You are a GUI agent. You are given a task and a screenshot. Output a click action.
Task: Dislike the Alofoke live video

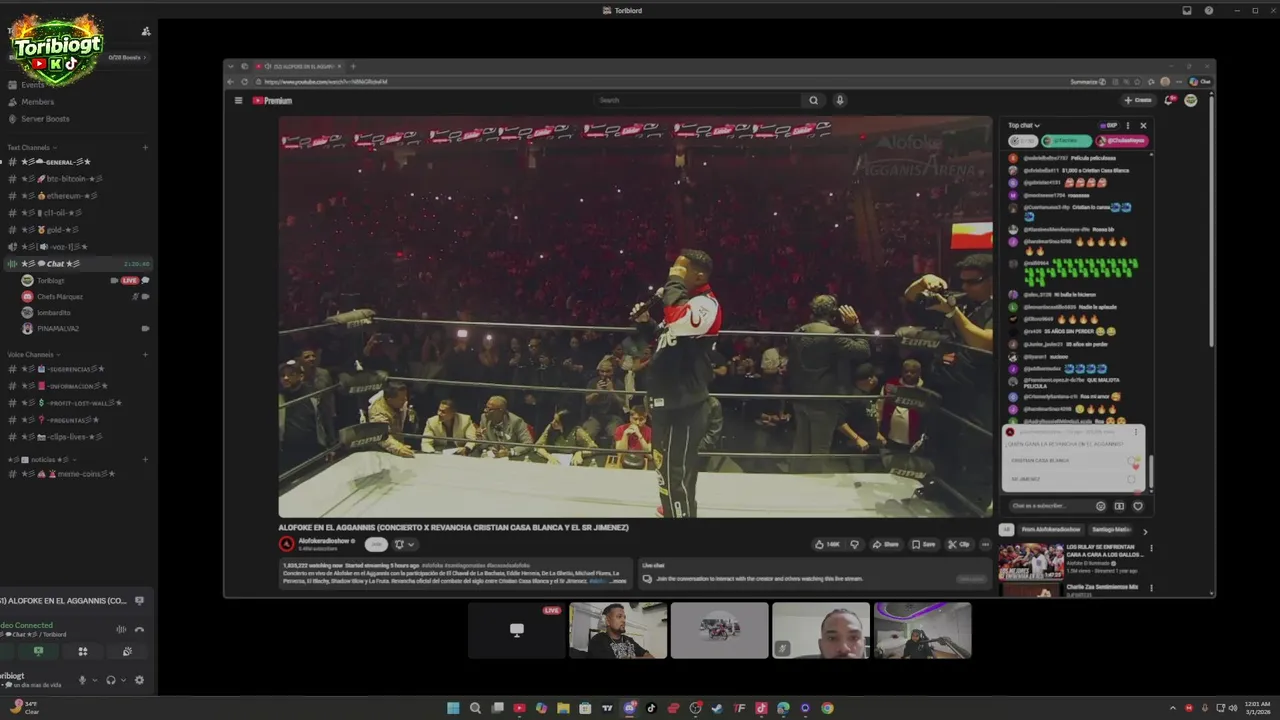(854, 544)
